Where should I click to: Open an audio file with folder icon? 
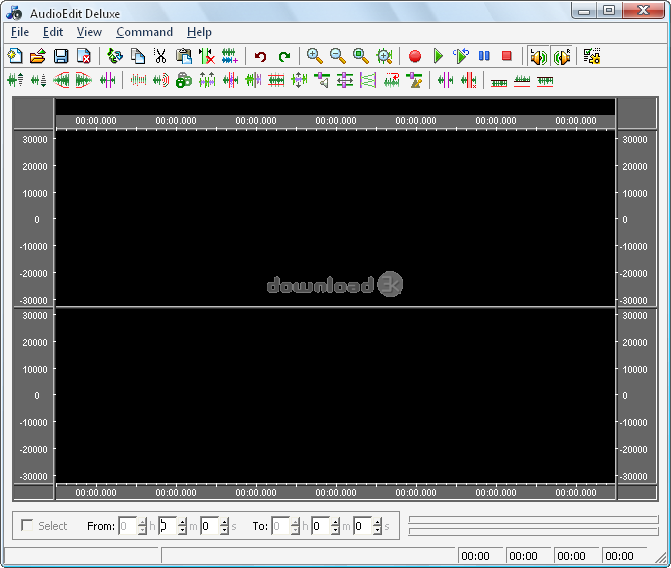point(38,56)
